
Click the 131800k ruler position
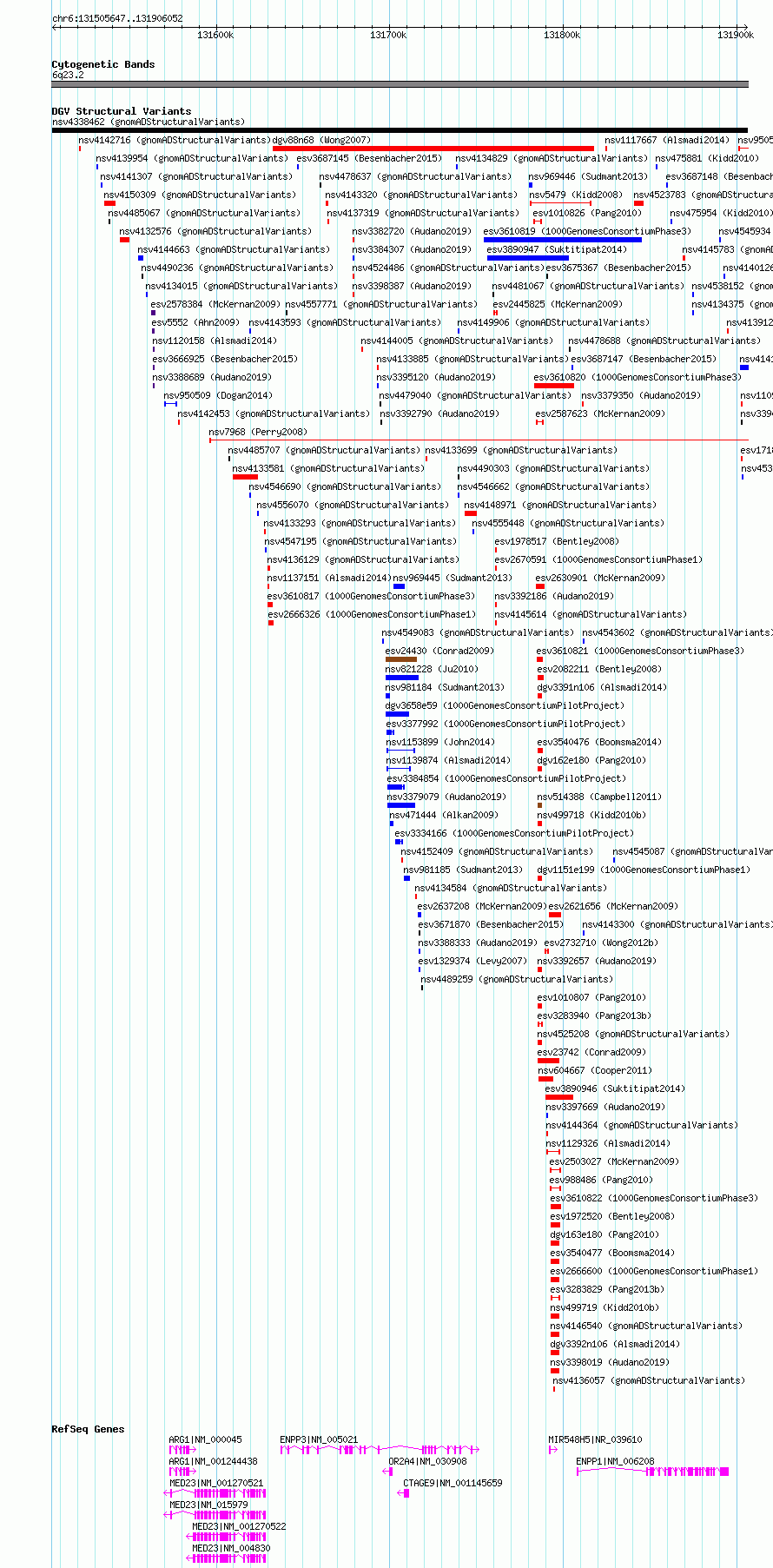pyautogui.click(x=562, y=35)
